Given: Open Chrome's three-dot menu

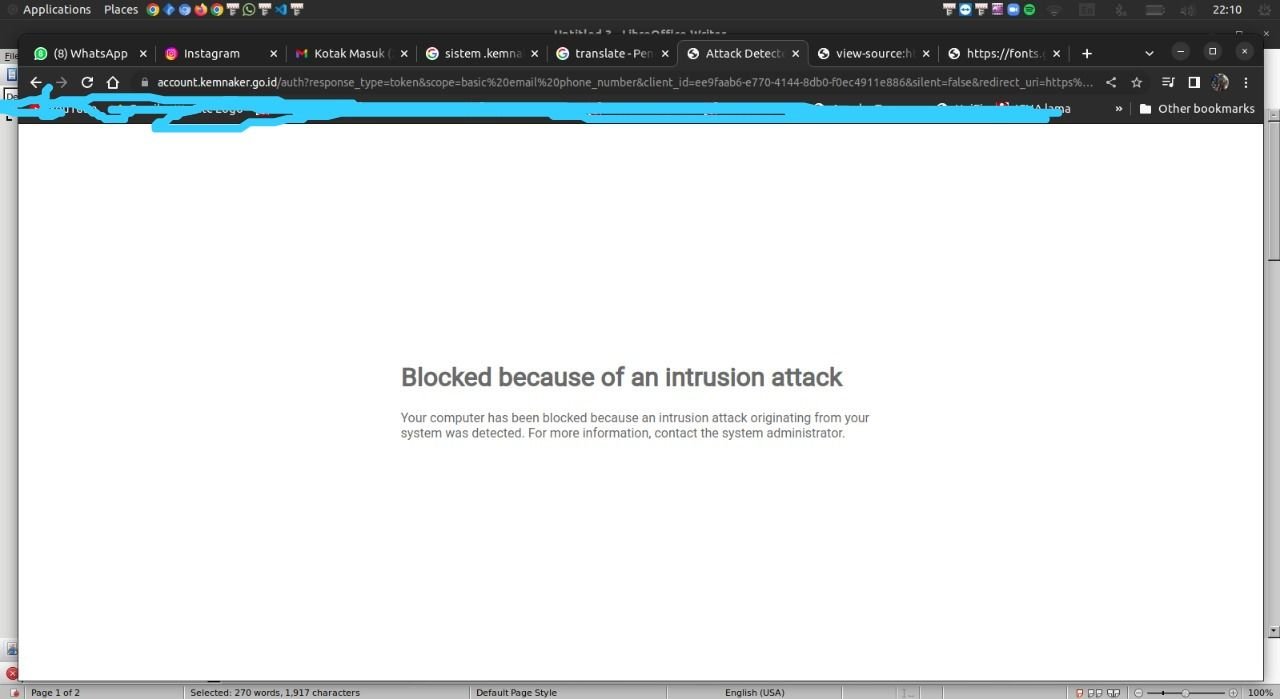Looking at the screenshot, I should [x=1245, y=82].
